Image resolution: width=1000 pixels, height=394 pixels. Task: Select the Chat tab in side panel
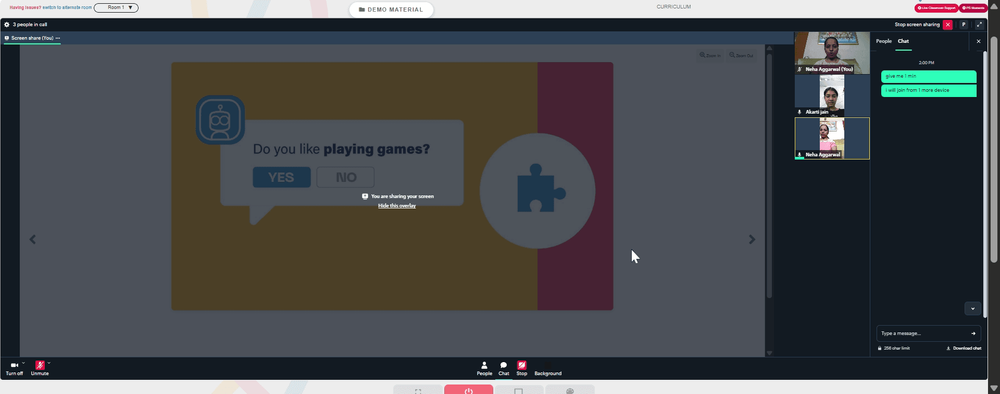coord(903,41)
